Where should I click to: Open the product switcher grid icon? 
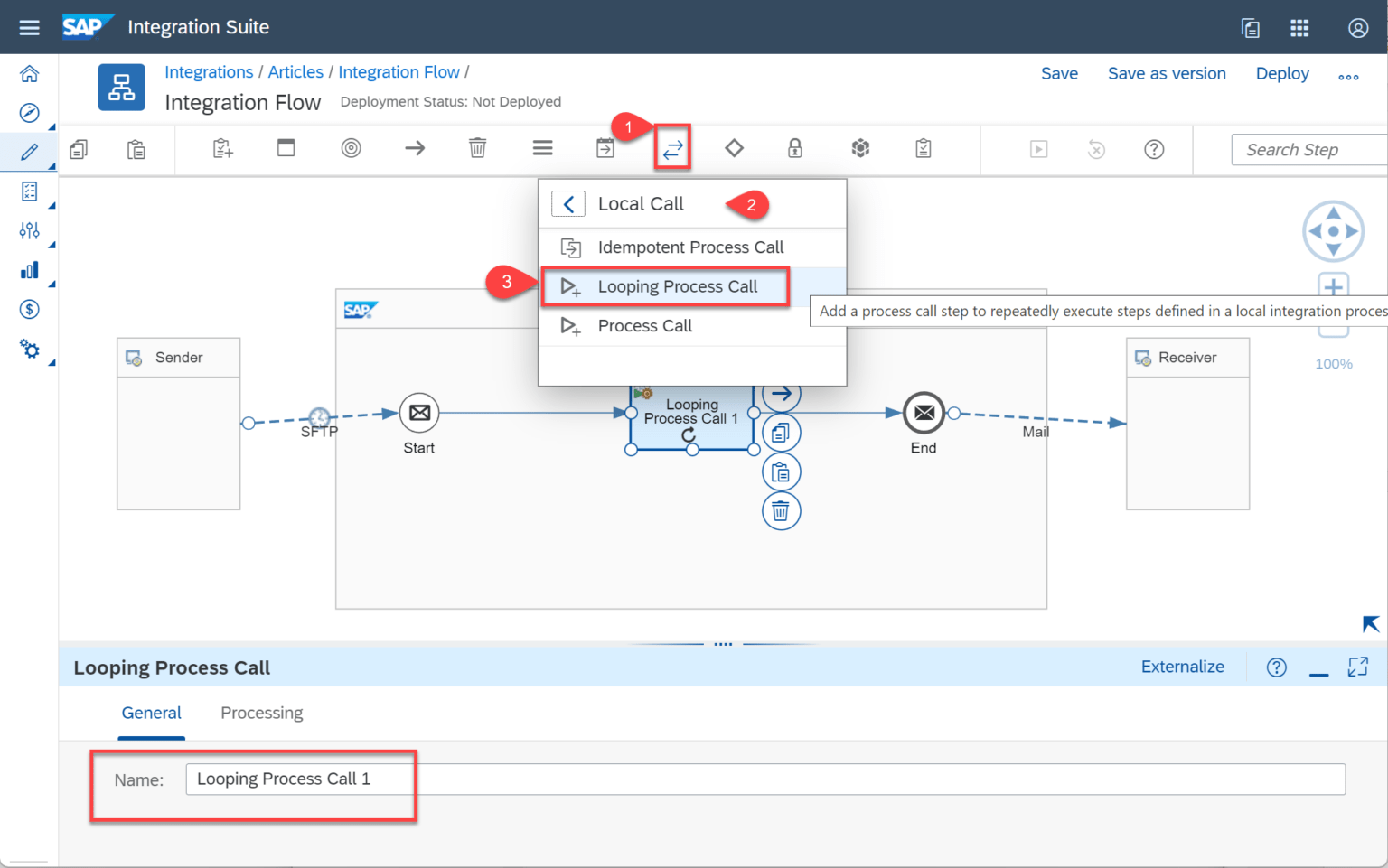[x=1299, y=28]
